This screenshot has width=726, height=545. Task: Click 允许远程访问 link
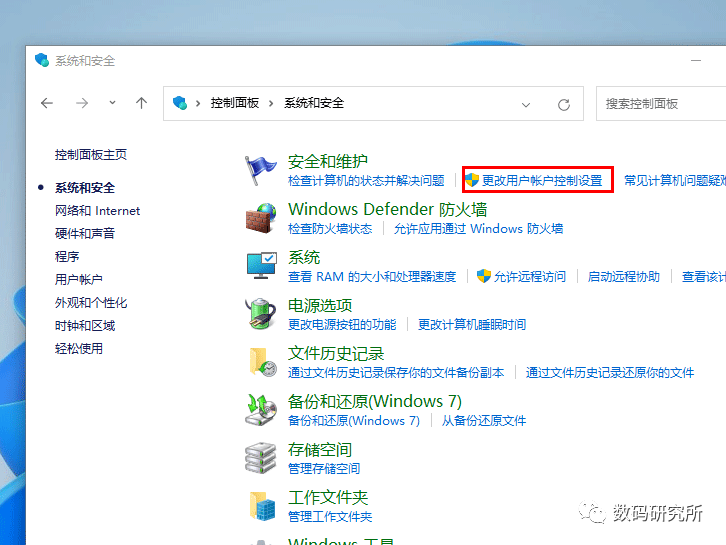[530, 277]
